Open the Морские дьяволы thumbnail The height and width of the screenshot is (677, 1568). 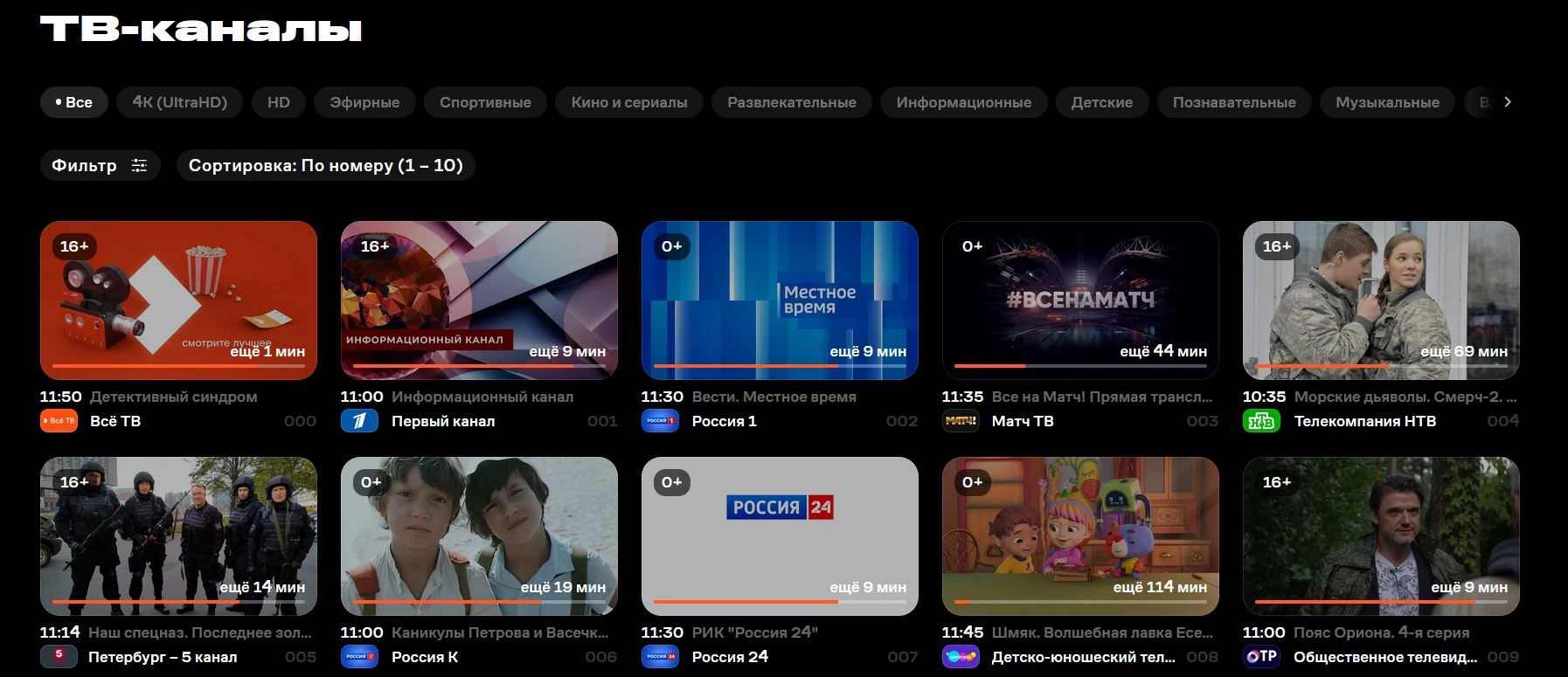pyautogui.click(x=1381, y=300)
